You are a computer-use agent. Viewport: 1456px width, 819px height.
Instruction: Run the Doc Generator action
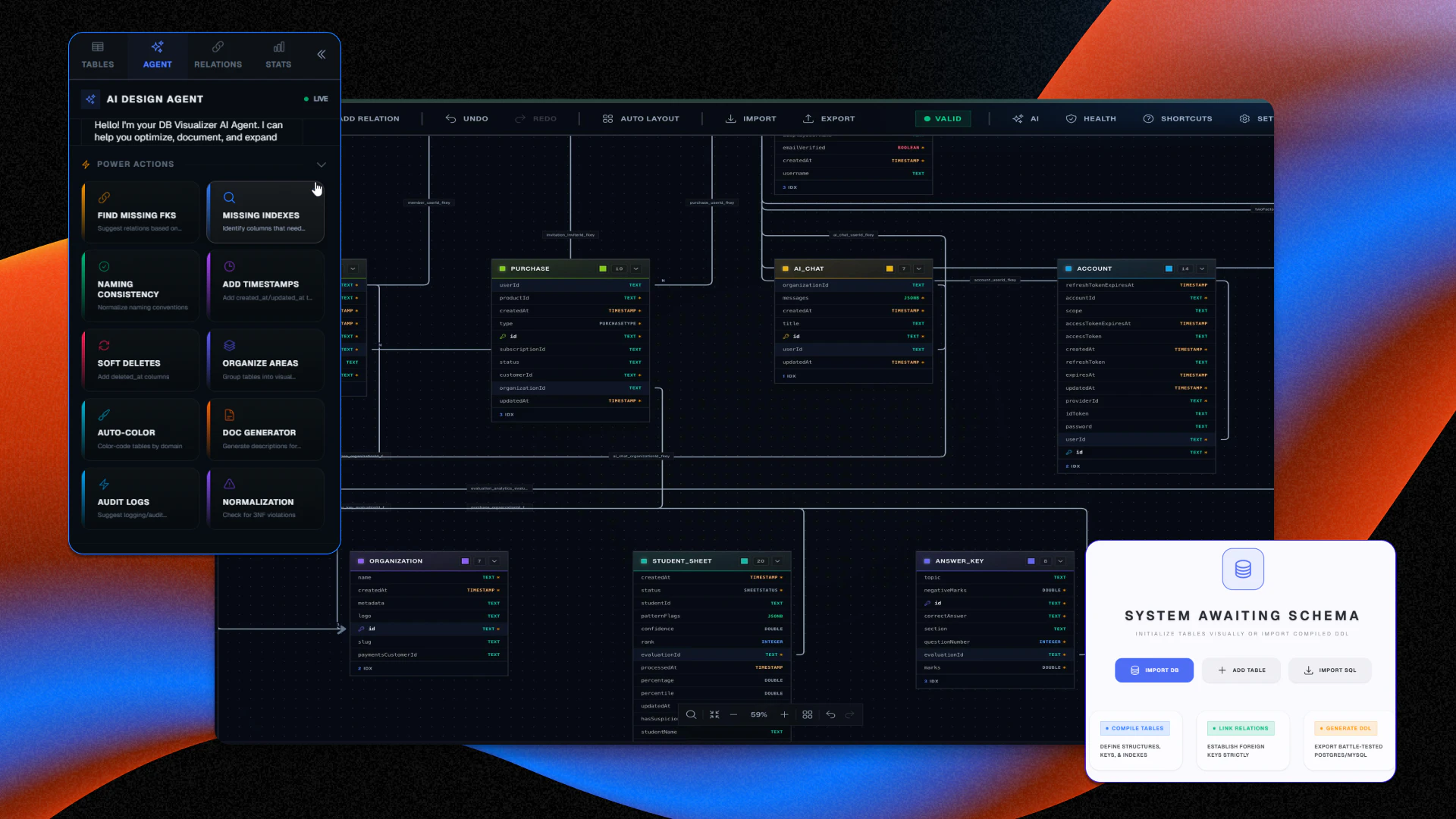(265, 429)
